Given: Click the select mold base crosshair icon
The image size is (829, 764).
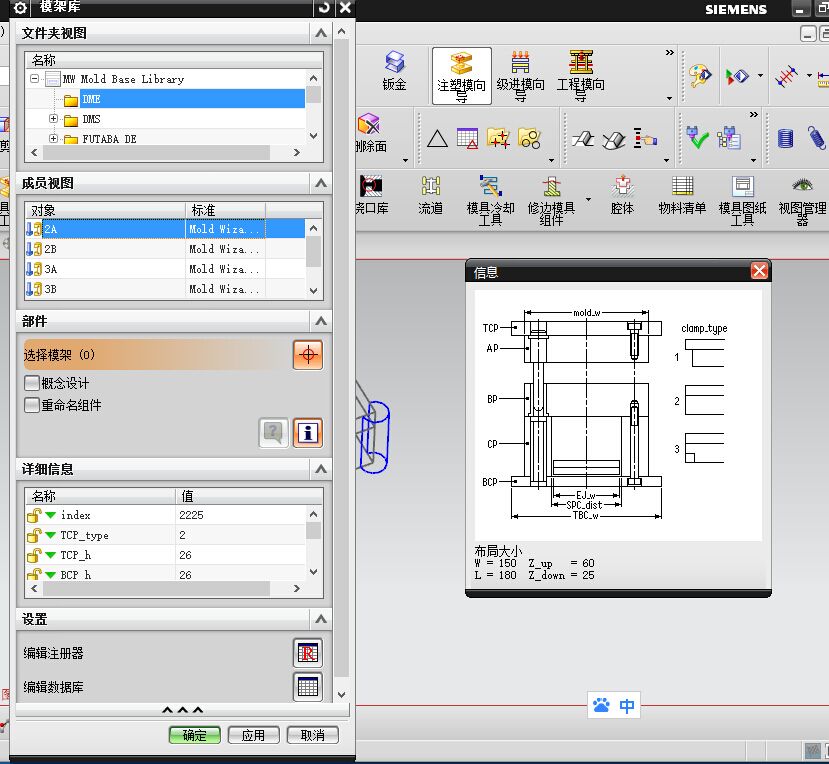Looking at the screenshot, I should [x=308, y=355].
